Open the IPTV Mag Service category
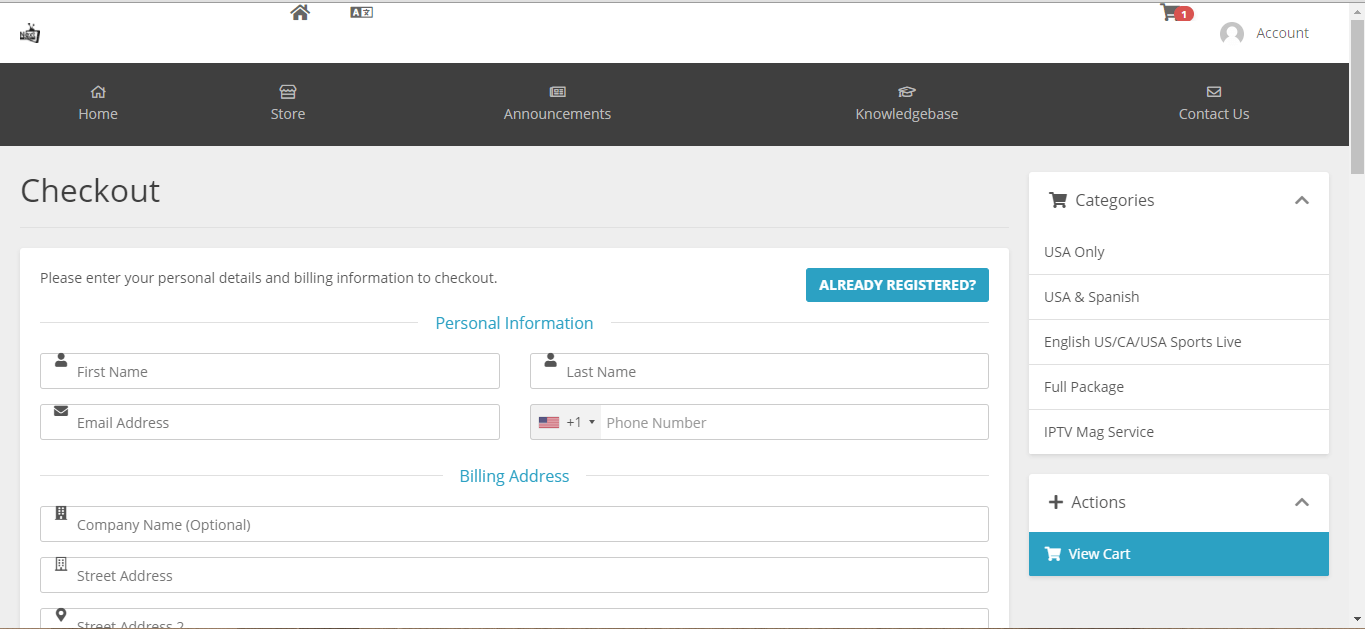 (x=1098, y=432)
